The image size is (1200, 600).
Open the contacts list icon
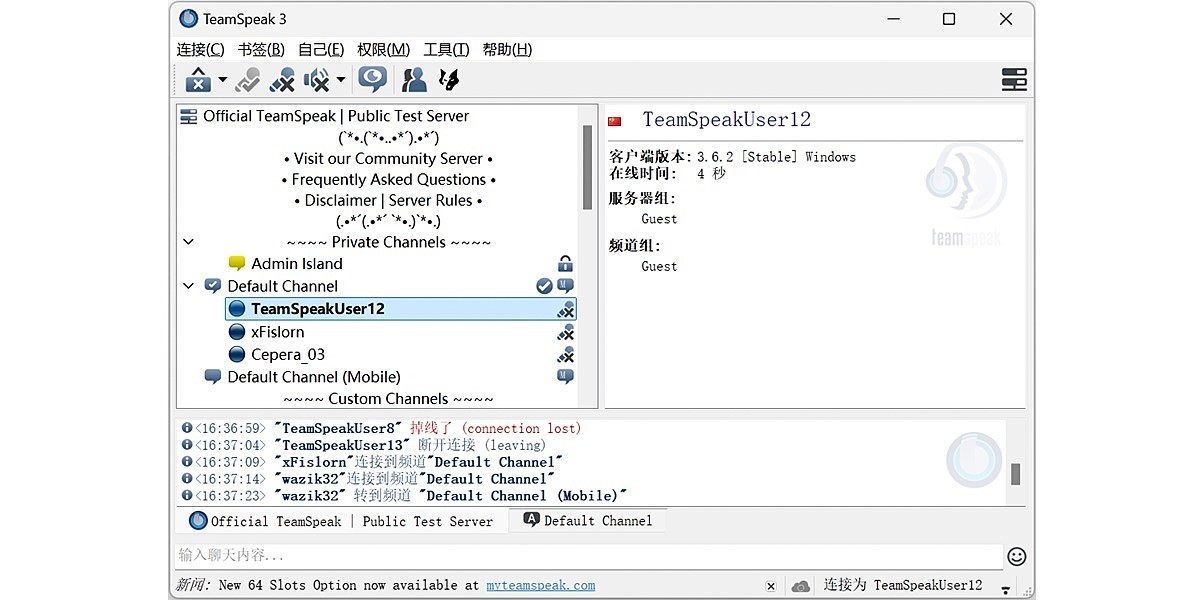pyautogui.click(x=413, y=80)
